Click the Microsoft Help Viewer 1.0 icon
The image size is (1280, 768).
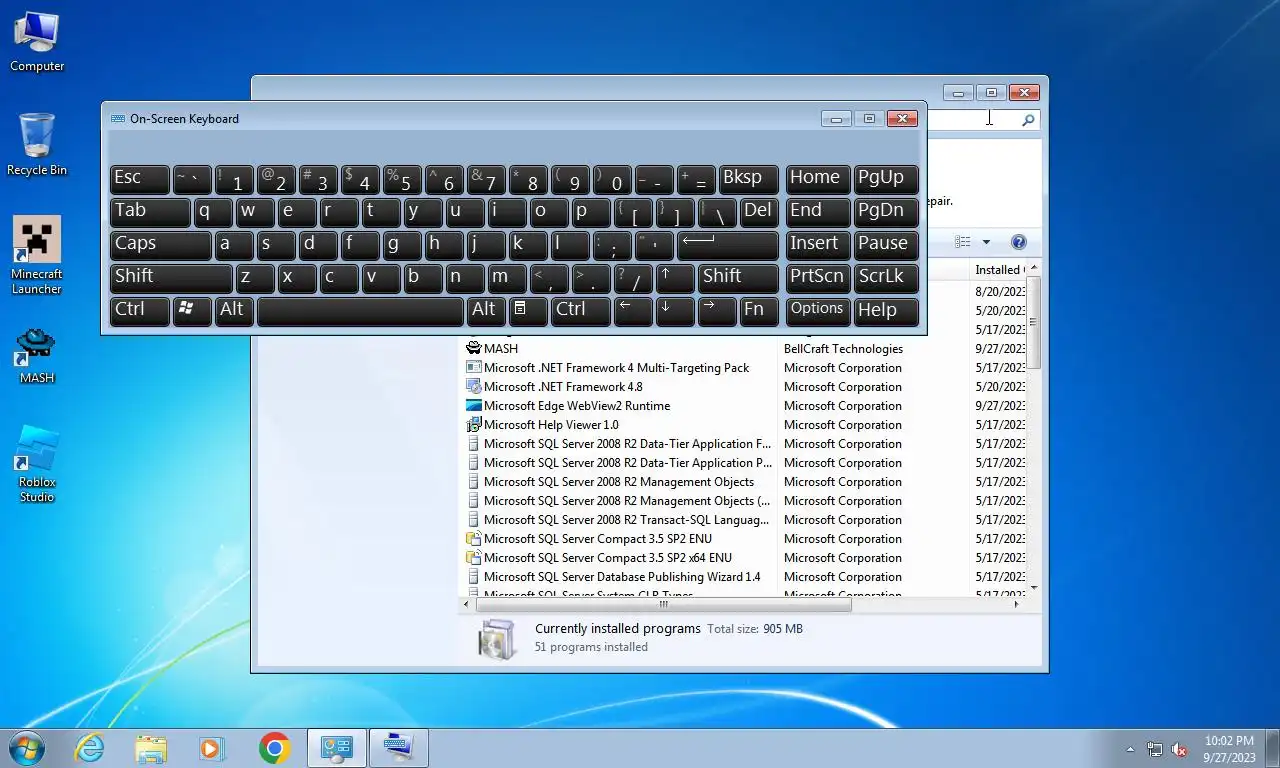(474, 424)
